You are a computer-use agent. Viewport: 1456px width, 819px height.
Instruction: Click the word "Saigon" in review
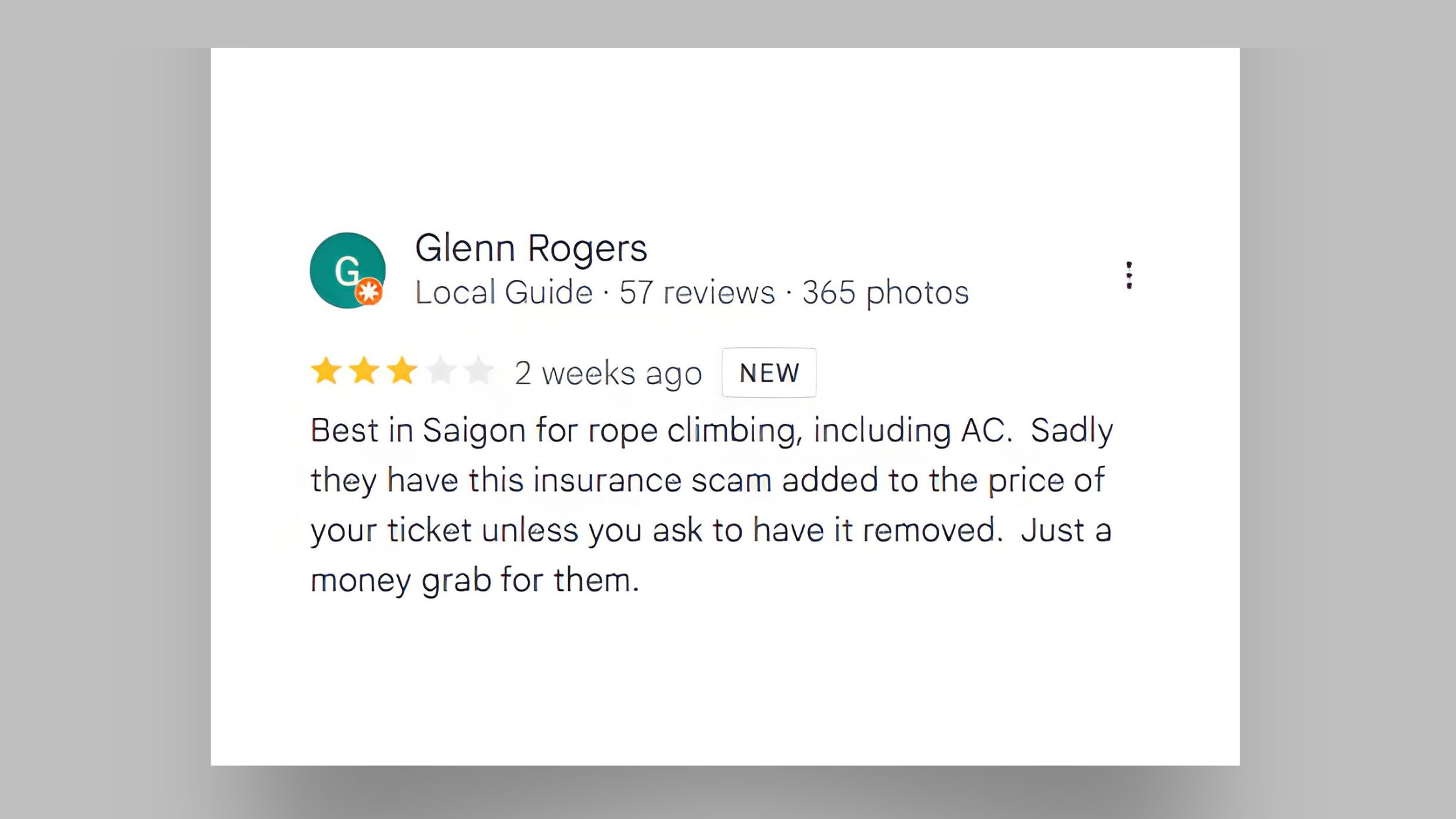pyautogui.click(x=474, y=431)
